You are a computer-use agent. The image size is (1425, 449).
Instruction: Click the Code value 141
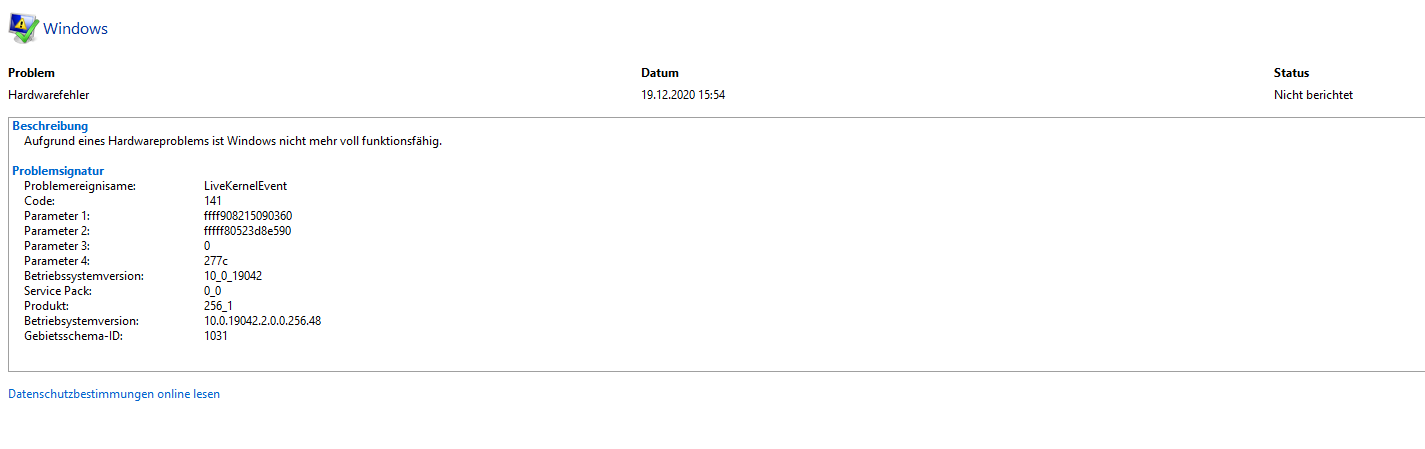pyautogui.click(x=213, y=201)
